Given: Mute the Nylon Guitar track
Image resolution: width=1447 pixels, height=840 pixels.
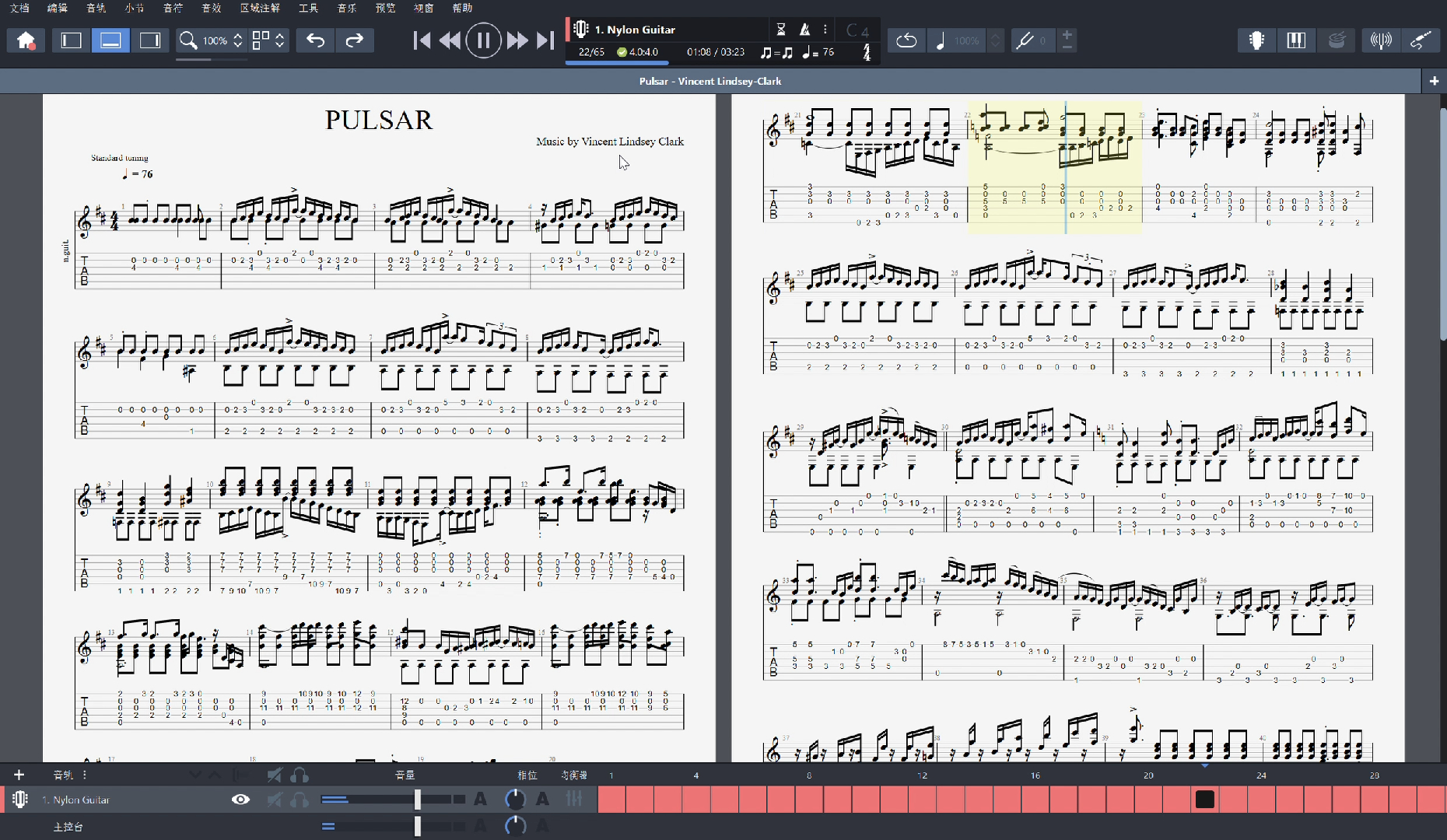Looking at the screenshot, I should tap(275, 800).
